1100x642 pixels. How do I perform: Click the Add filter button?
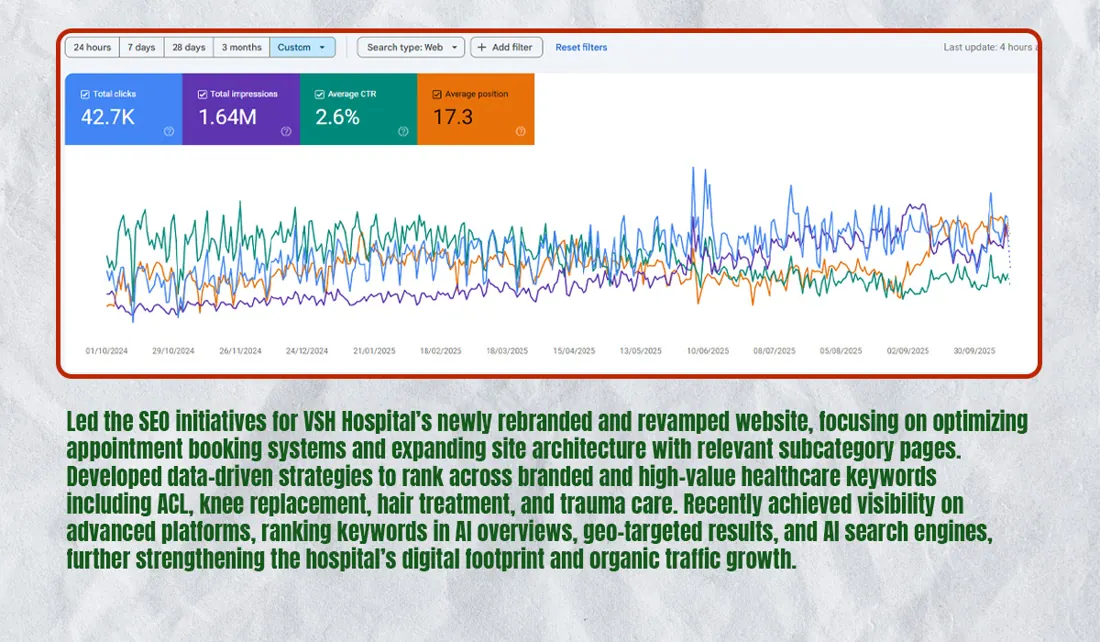(506, 47)
